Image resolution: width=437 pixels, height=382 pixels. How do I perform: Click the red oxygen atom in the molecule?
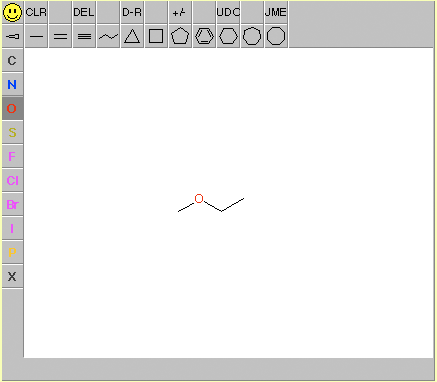pyautogui.click(x=199, y=199)
